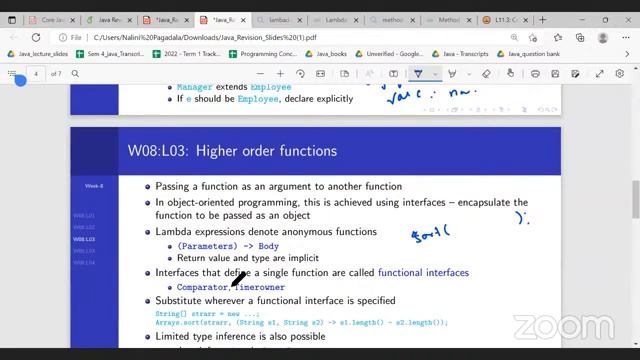The width and height of the screenshot is (640, 360).
Task: Select the Draw pen tool
Action: pyautogui.click(x=418, y=74)
